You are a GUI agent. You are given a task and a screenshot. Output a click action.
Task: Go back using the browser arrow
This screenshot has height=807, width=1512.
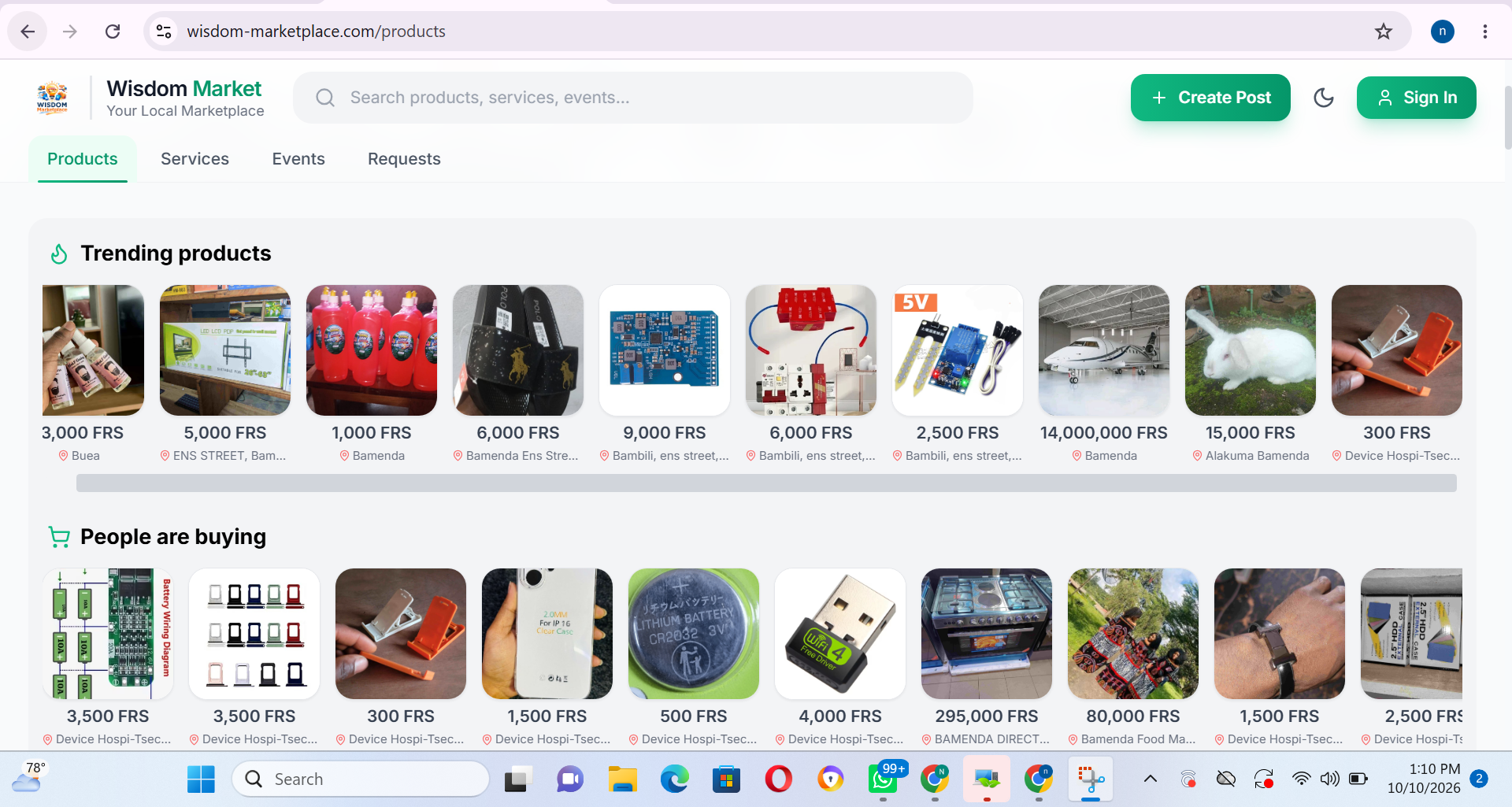[28, 31]
